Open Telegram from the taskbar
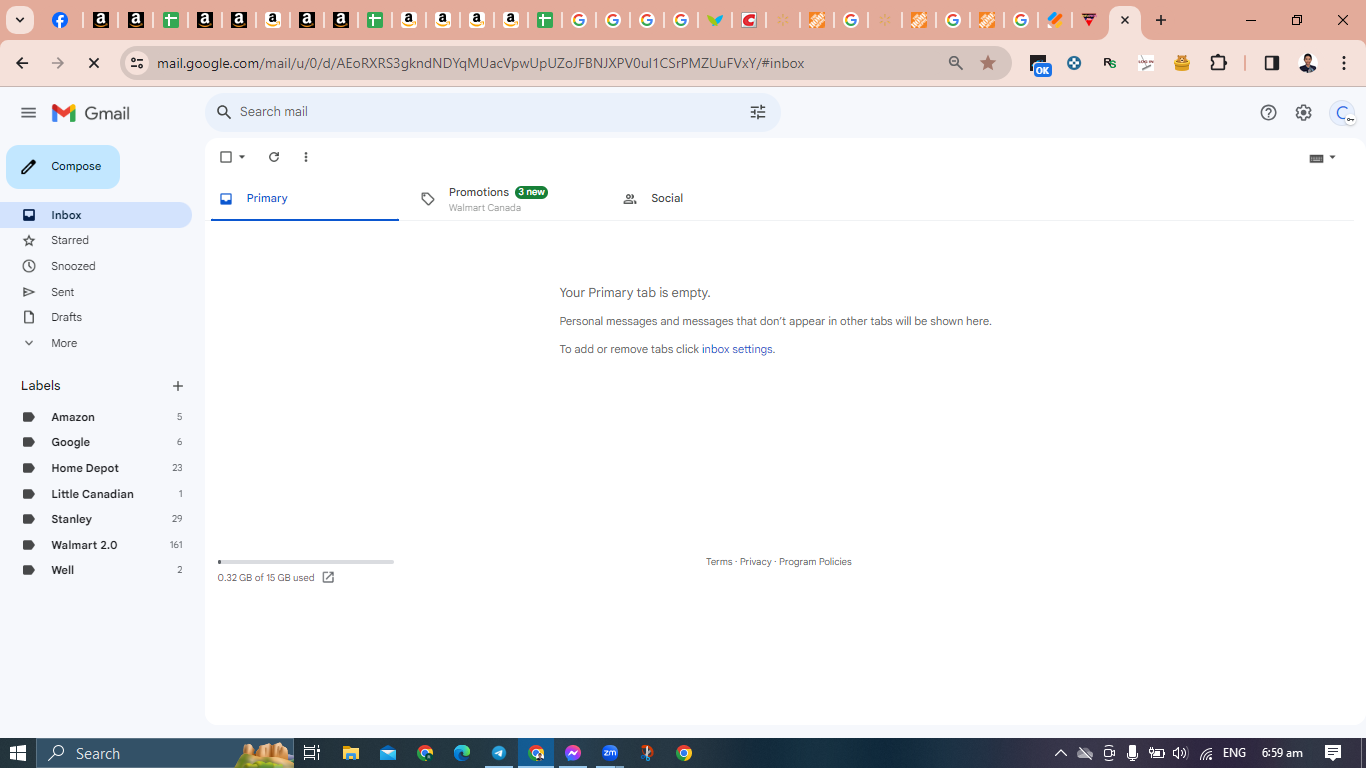This screenshot has height=768, width=1366. pos(498,753)
